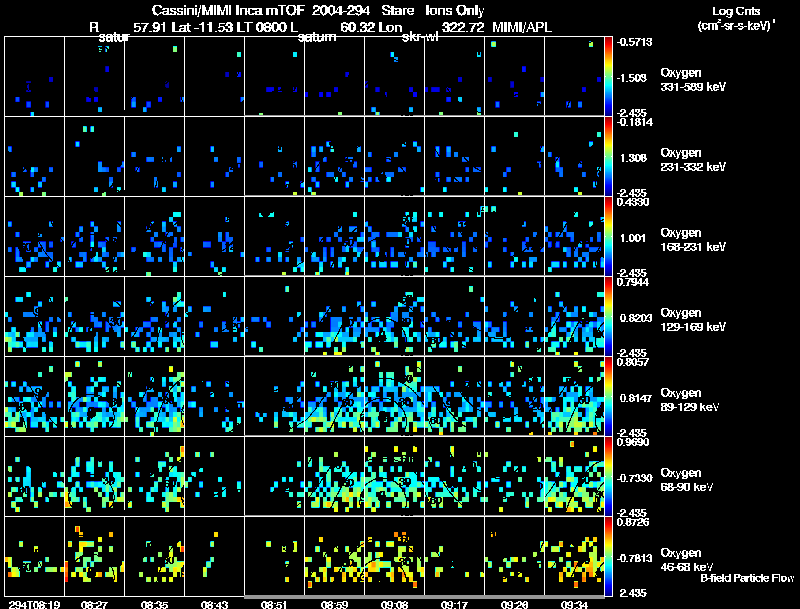The image size is (800, 609).
Task: Open the 46-68 keV panel at 08:27
Action: 94,556
